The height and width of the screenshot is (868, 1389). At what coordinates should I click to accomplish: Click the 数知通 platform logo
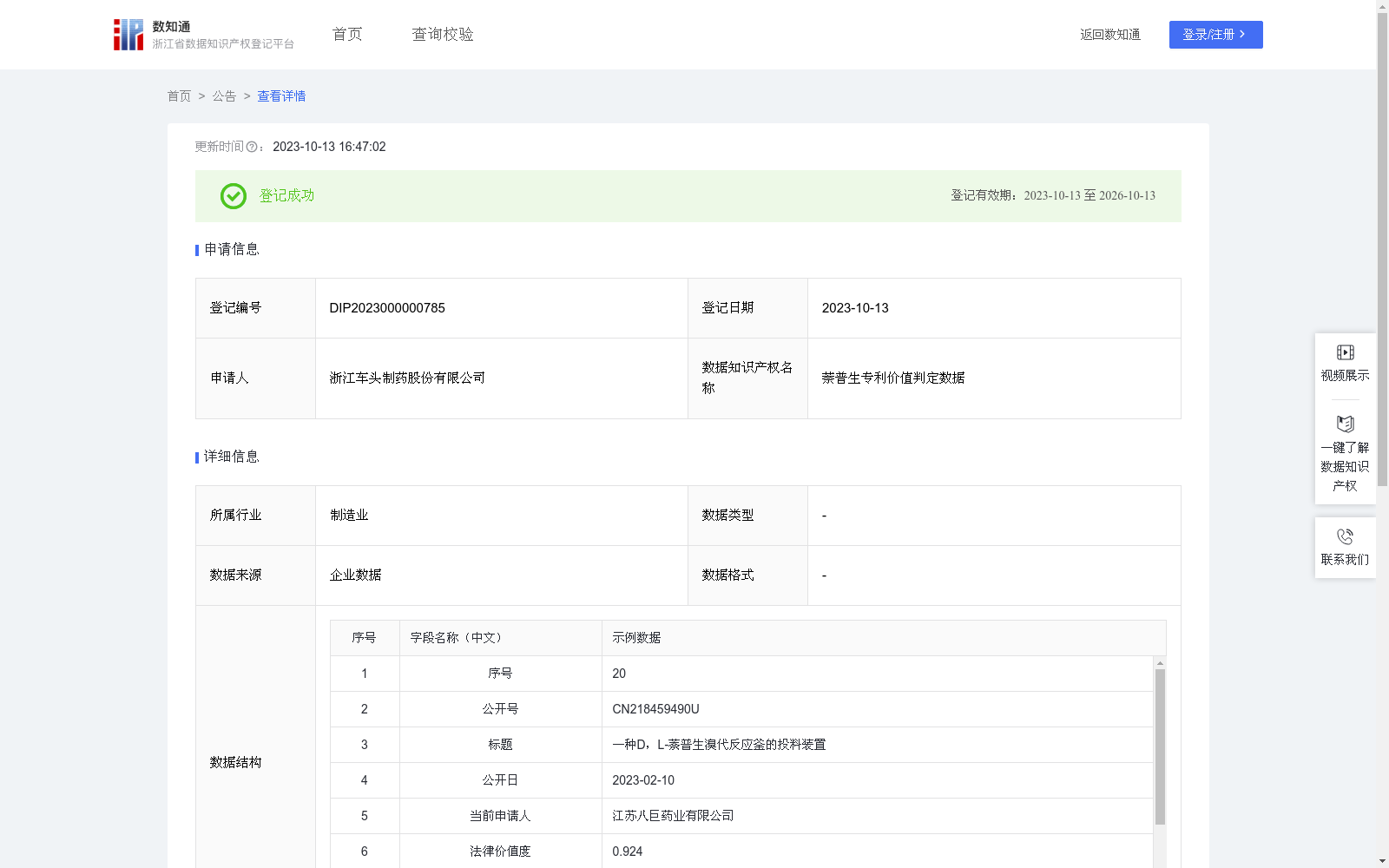tap(204, 35)
